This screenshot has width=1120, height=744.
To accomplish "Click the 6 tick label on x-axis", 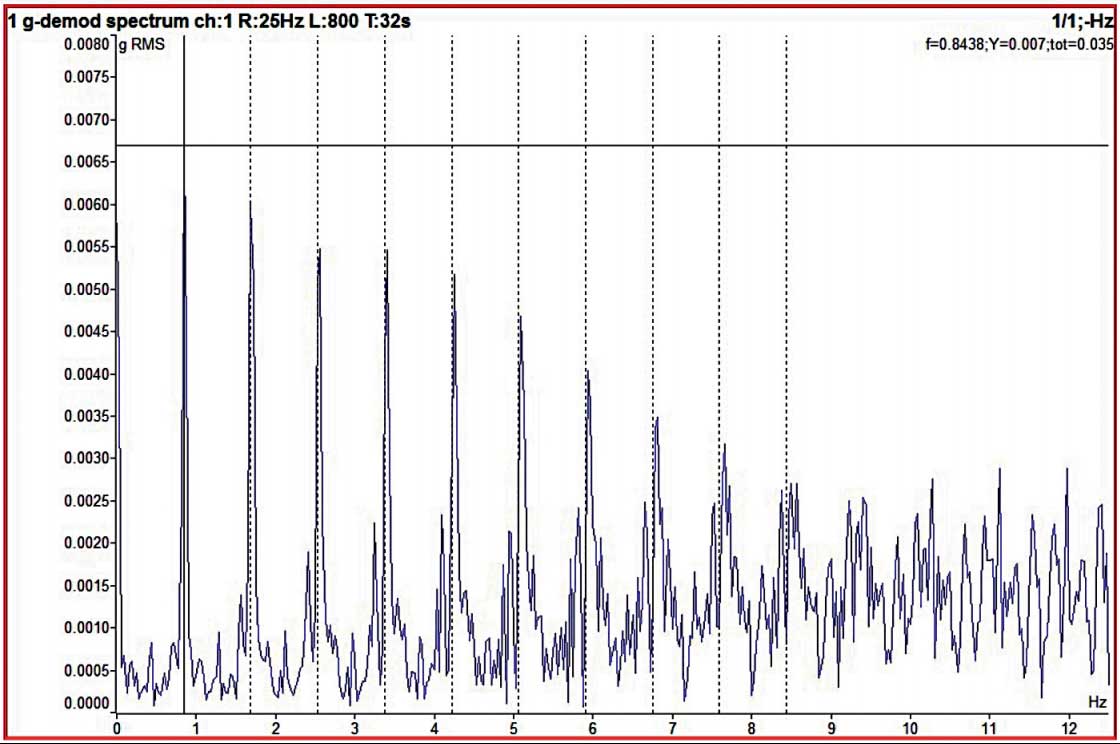I will point(592,726).
